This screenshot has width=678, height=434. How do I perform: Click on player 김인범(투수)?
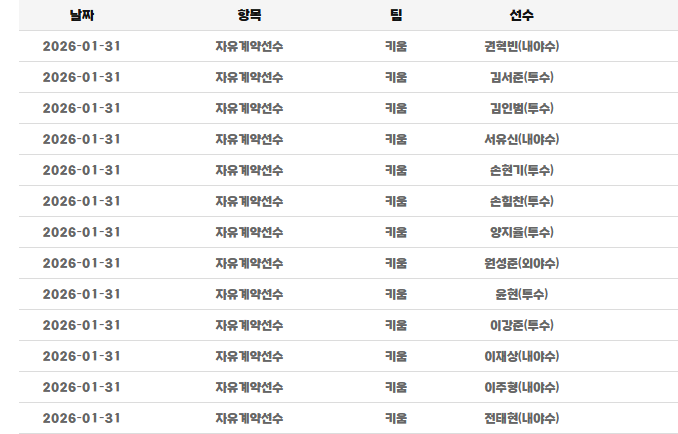(520, 108)
